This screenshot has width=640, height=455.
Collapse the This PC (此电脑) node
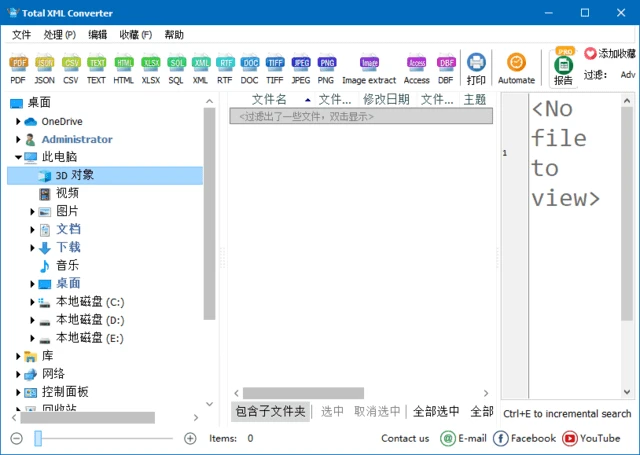(x=18, y=157)
